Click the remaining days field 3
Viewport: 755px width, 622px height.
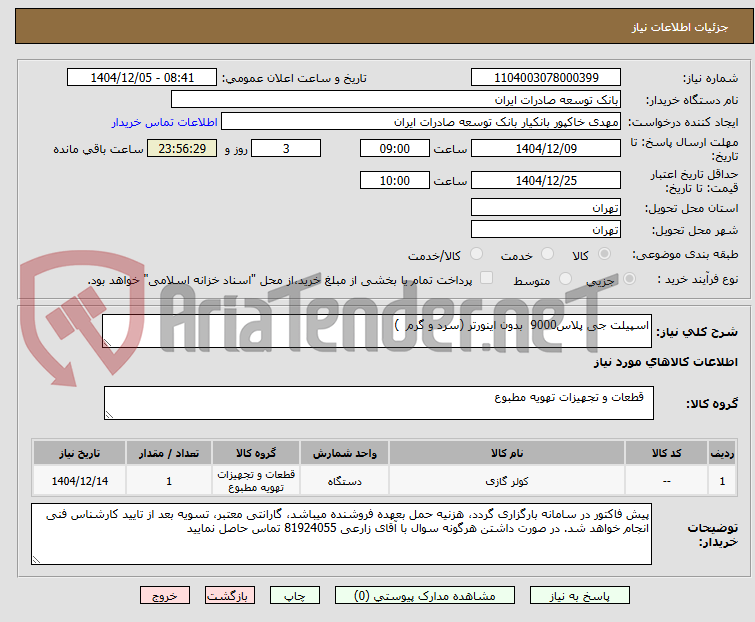(x=286, y=148)
